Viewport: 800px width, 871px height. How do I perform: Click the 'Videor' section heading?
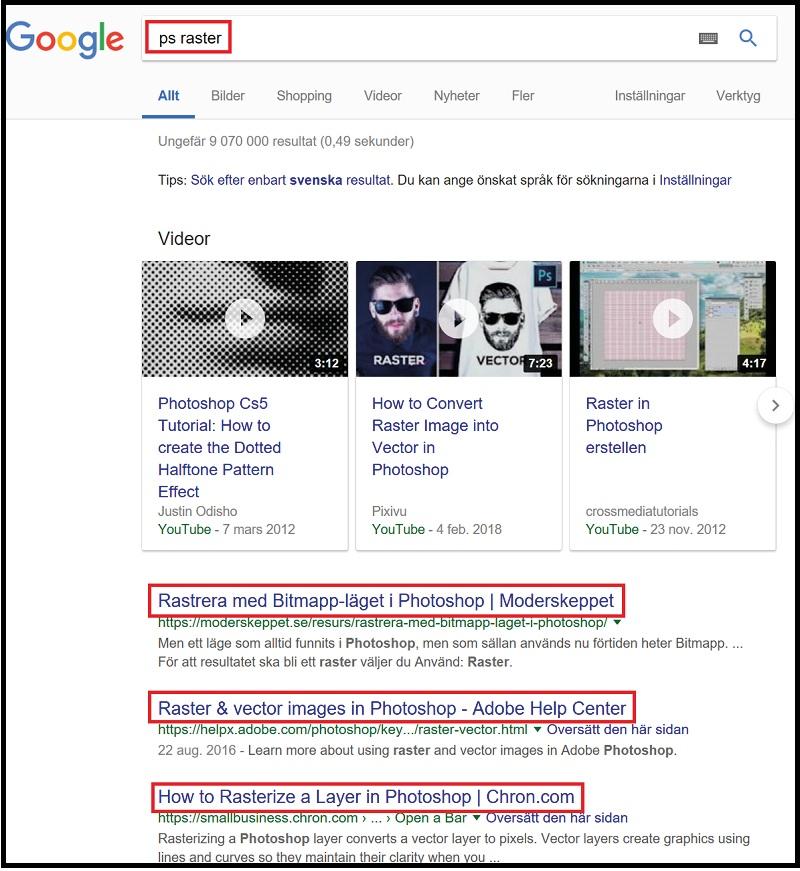pyautogui.click(x=184, y=239)
